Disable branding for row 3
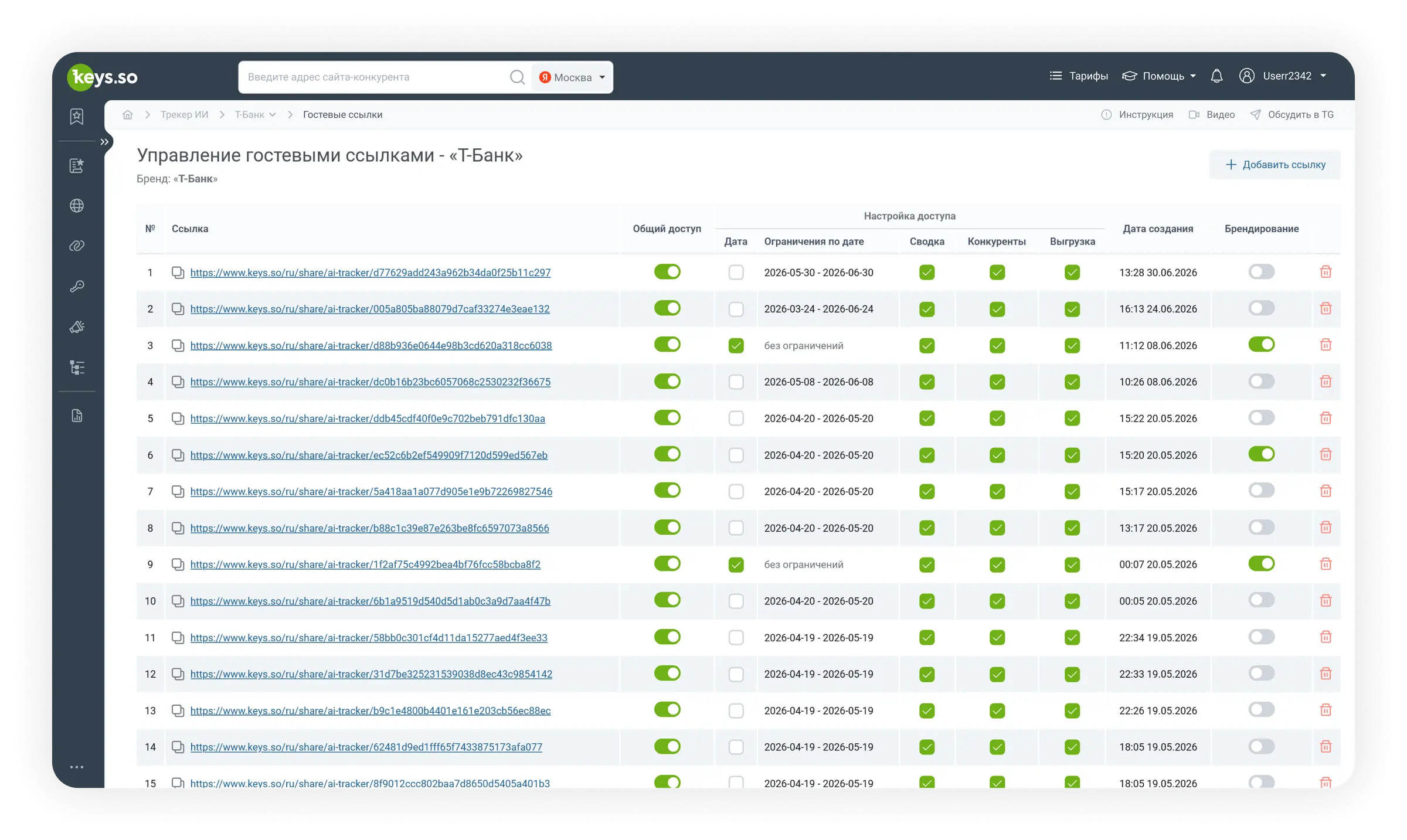1407x840 pixels. (1262, 344)
